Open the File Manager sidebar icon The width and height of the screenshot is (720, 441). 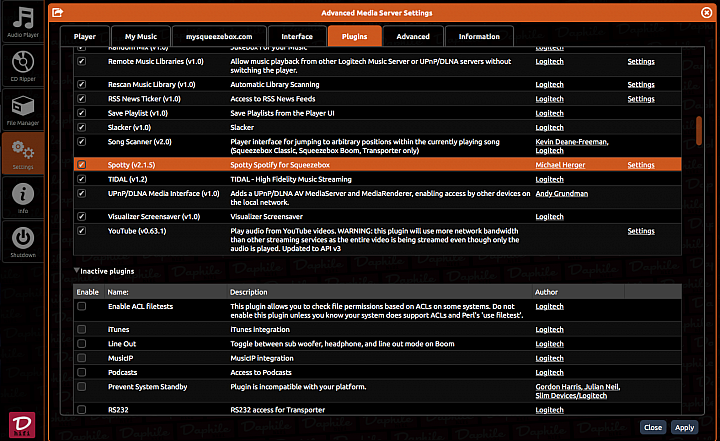(x=23, y=110)
